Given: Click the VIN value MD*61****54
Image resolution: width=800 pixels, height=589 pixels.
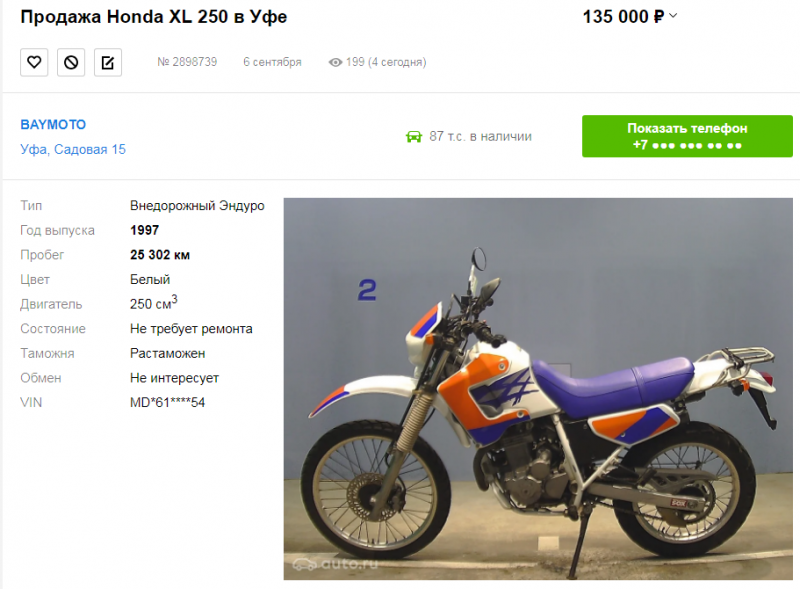Looking at the screenshot, I should [167, 403].
